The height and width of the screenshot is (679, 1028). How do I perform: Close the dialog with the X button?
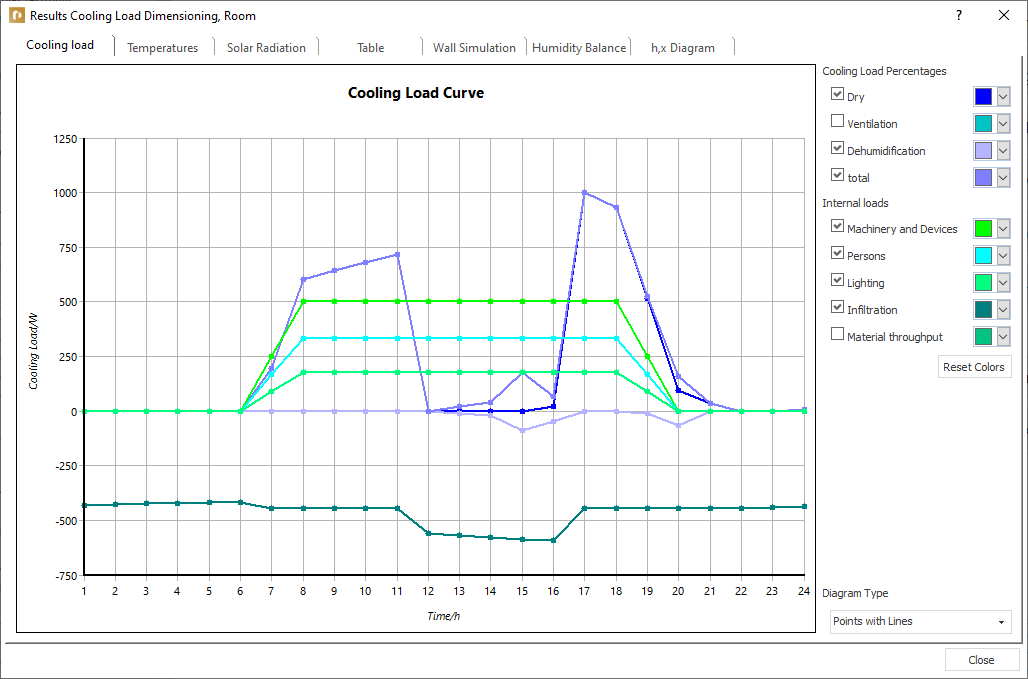pos(1003,15)
